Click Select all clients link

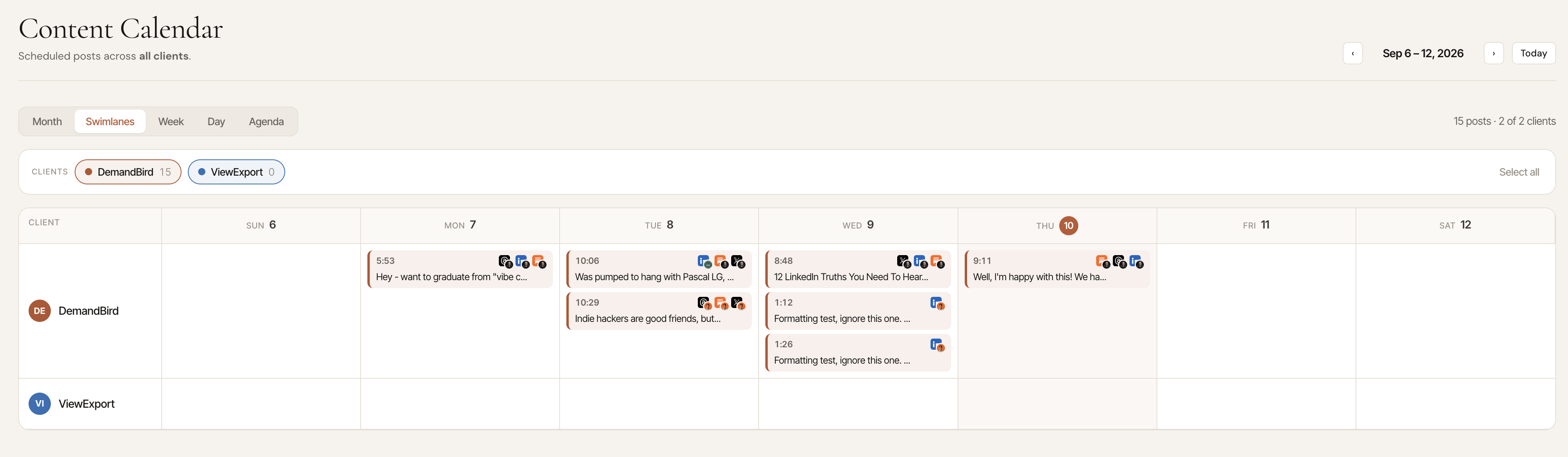1519,172
